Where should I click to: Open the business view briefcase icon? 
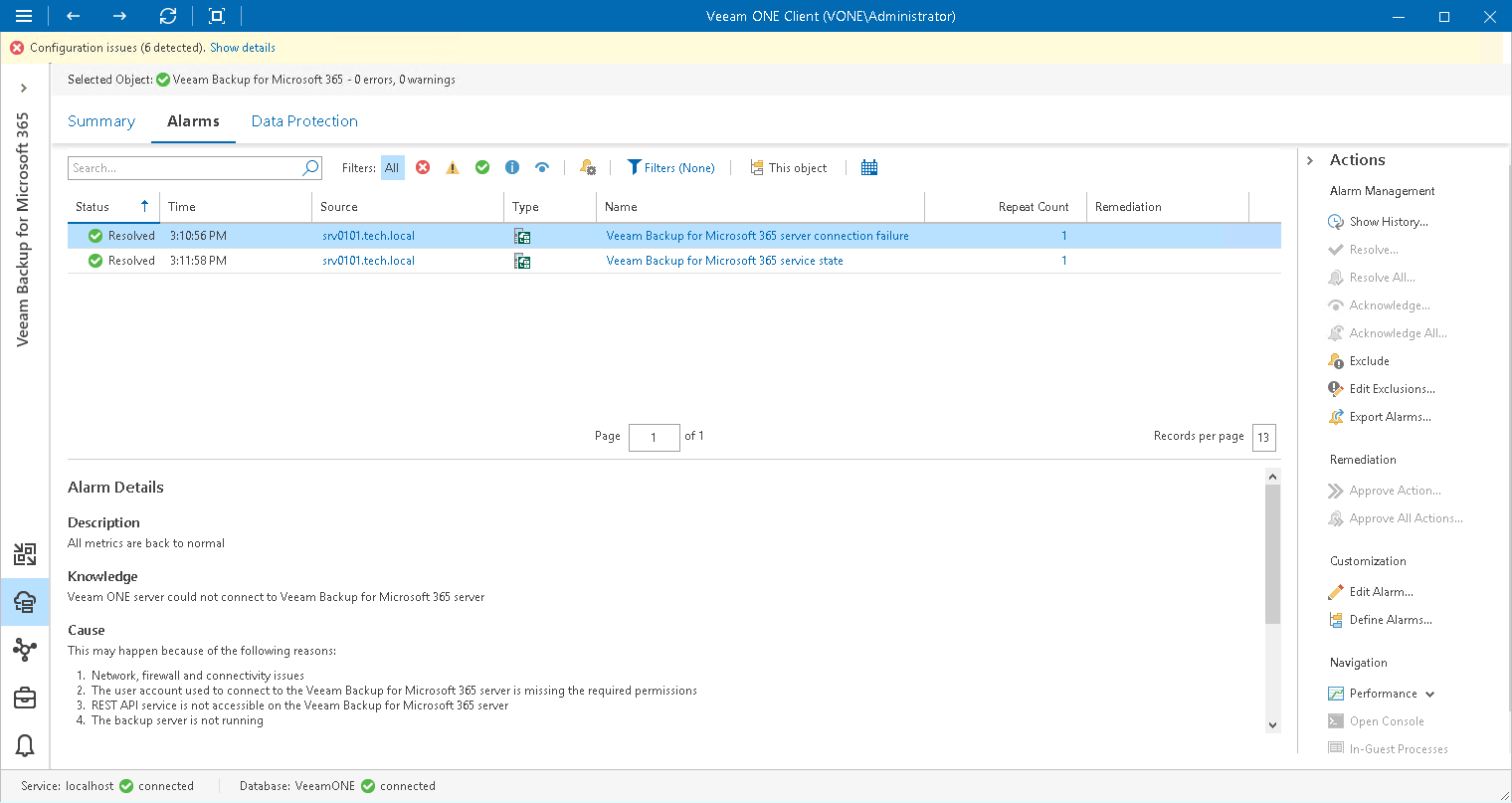[x=25, y=698]
